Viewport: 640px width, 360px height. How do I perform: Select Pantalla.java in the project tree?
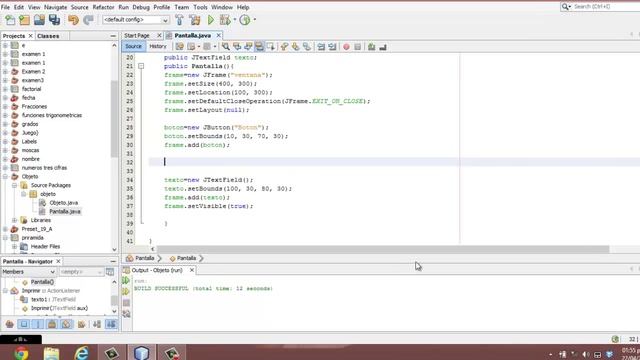coord(65,211)
